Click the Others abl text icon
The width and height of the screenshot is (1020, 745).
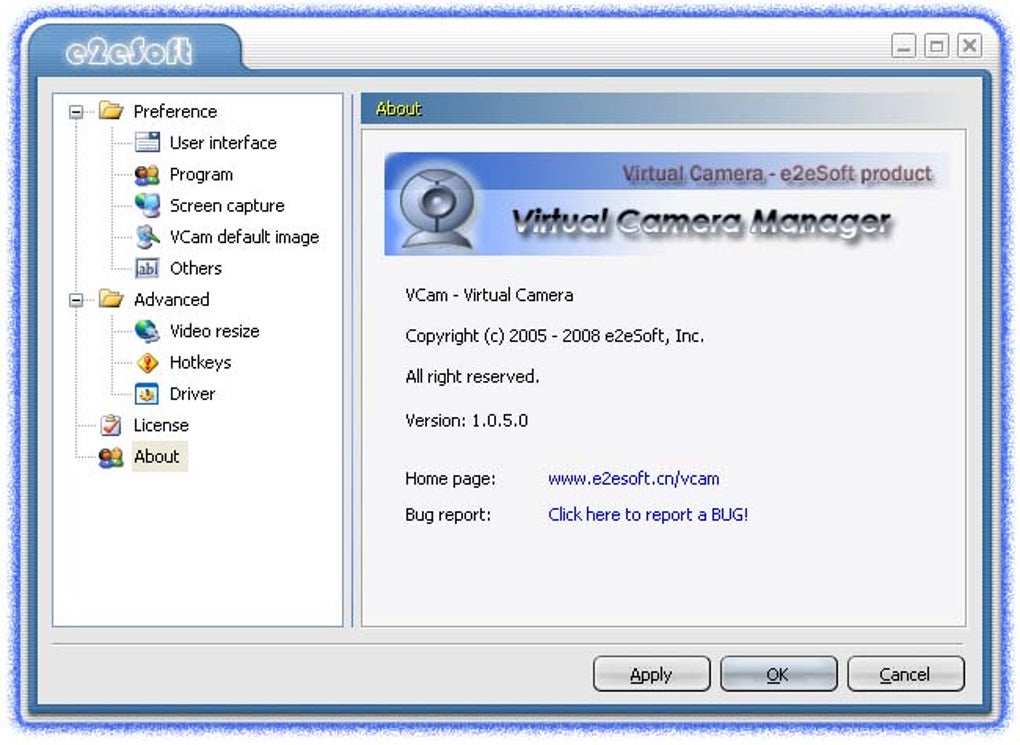[x=147, y=268]
